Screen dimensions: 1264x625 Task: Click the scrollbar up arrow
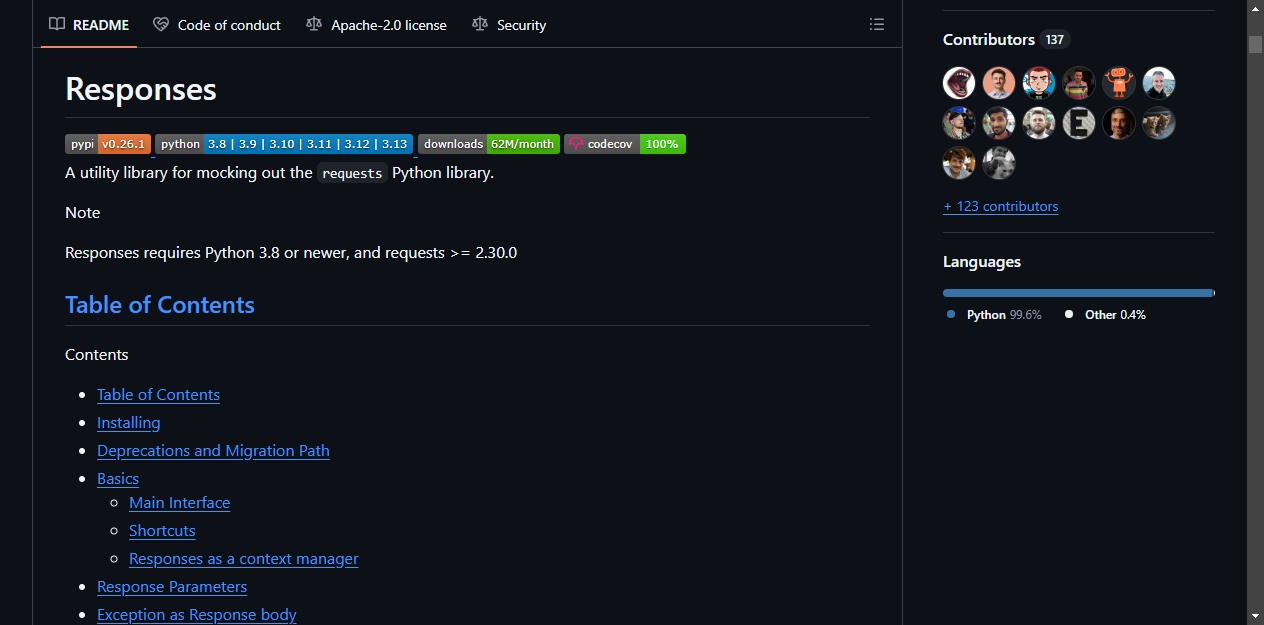[1255, 9]
